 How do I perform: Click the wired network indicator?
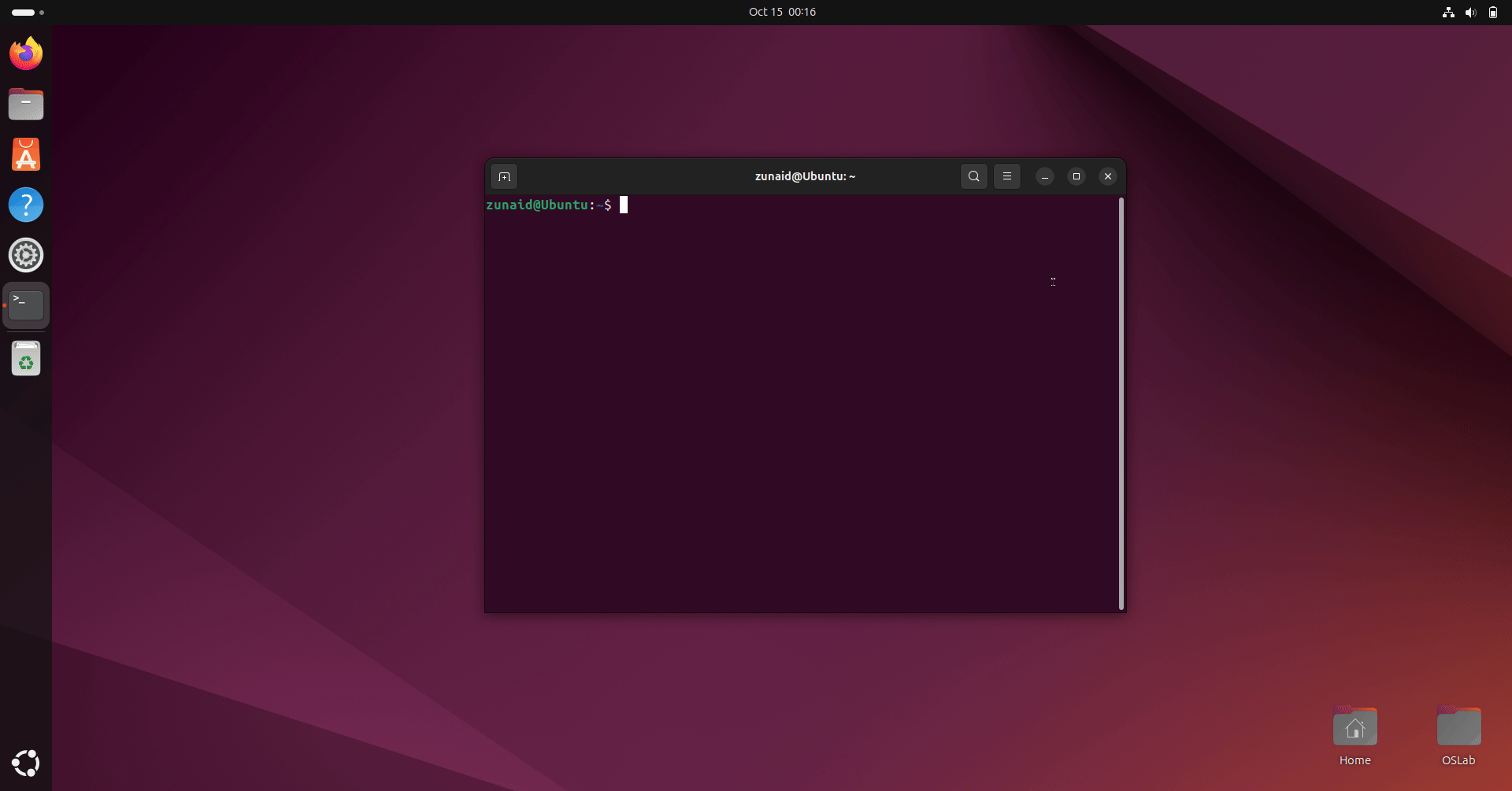click(1448, 12)
